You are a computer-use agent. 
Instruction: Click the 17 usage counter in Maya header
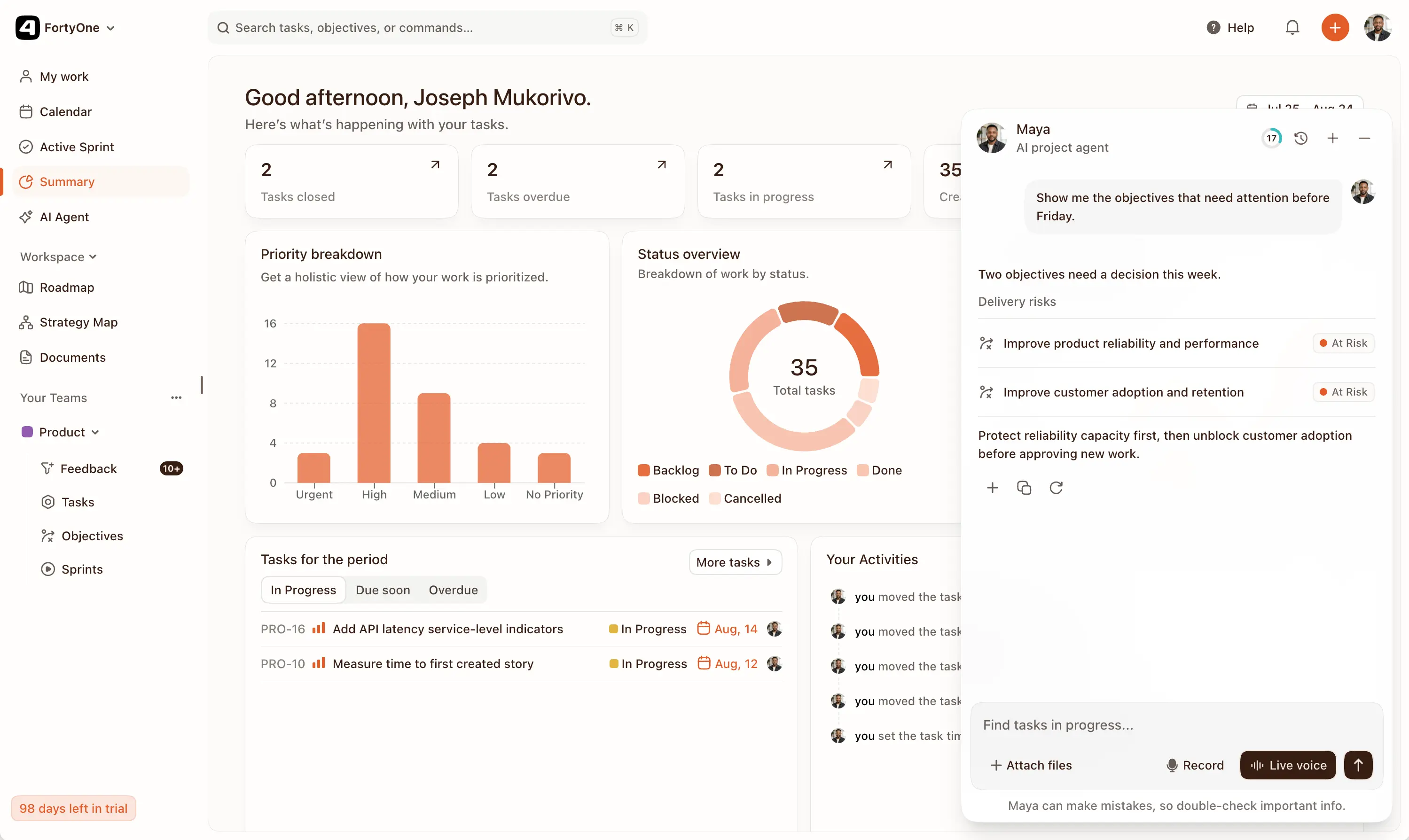pos(1271,138)
